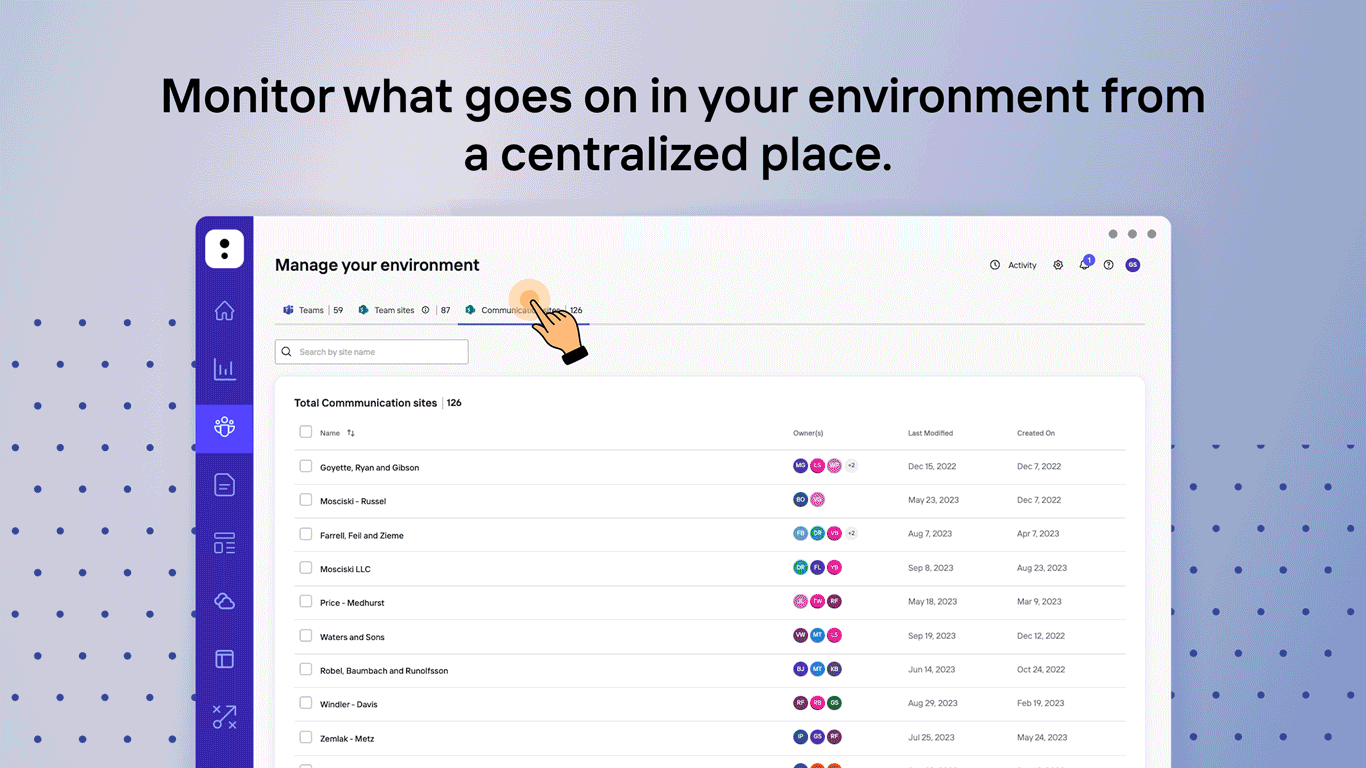The height and width of the screenshot is (768, 1366).
Task: Tick the header checkbox to select all sites
Action: pos(305,432)
